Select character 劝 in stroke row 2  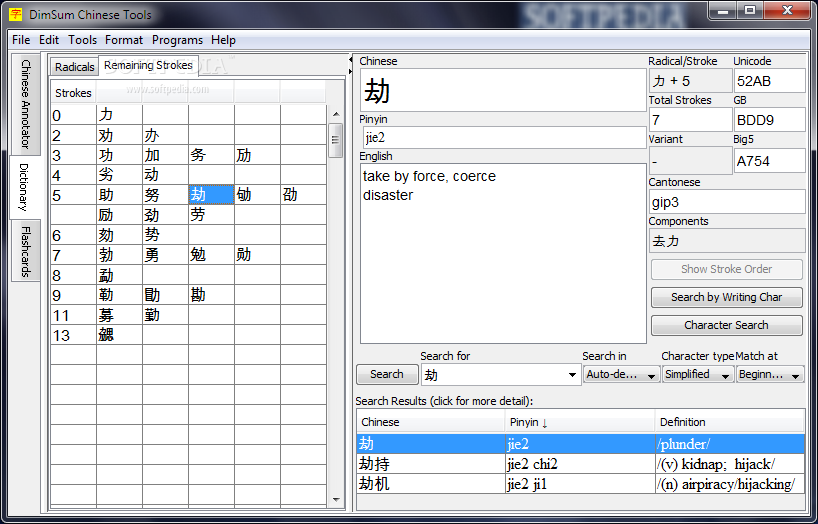click(x=119, y=135)
